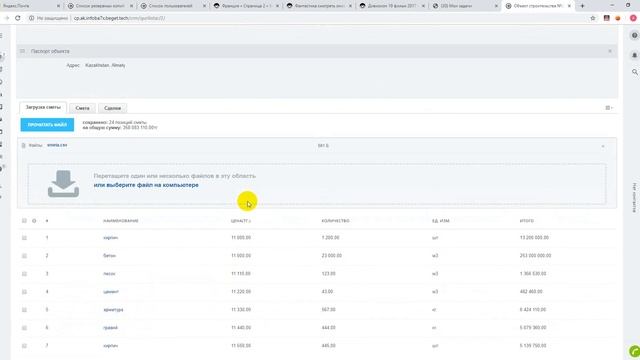This screenshot has width=640, height=360.
Task: Switch to the Смета tab
Action: [82, 108]
